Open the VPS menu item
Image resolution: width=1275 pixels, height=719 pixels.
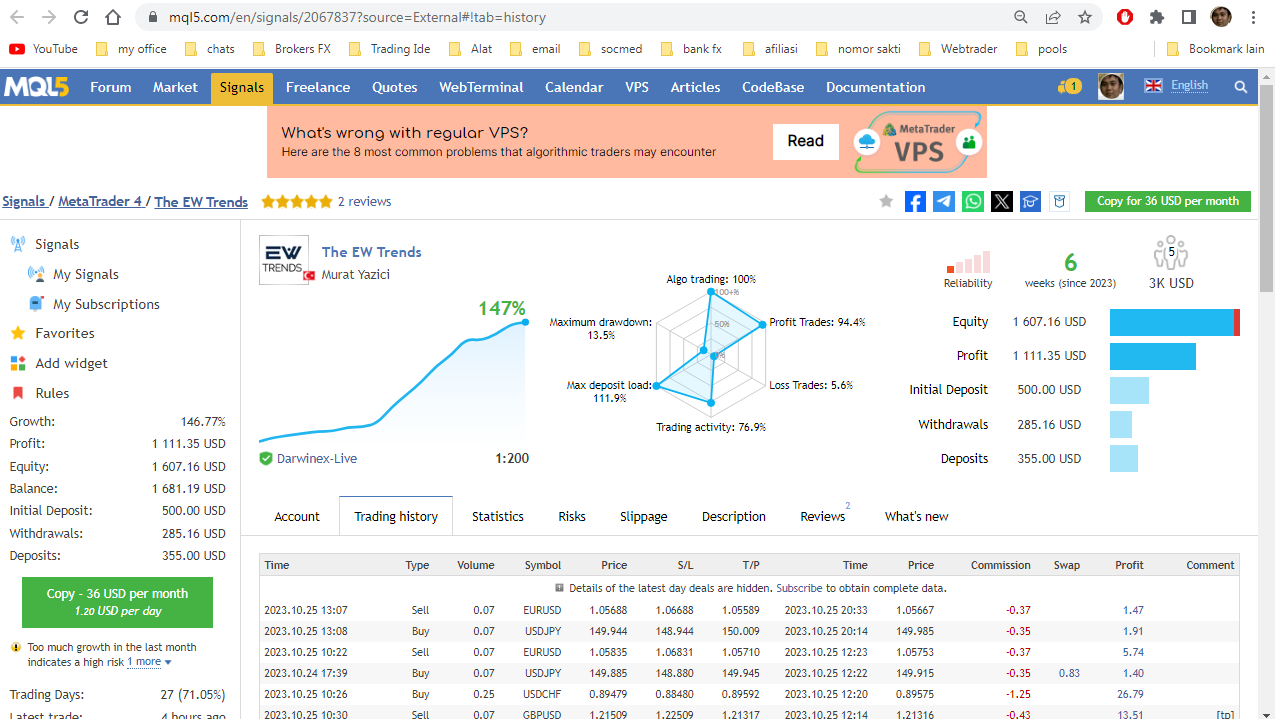pyautogui.click(x=637, y=87)
